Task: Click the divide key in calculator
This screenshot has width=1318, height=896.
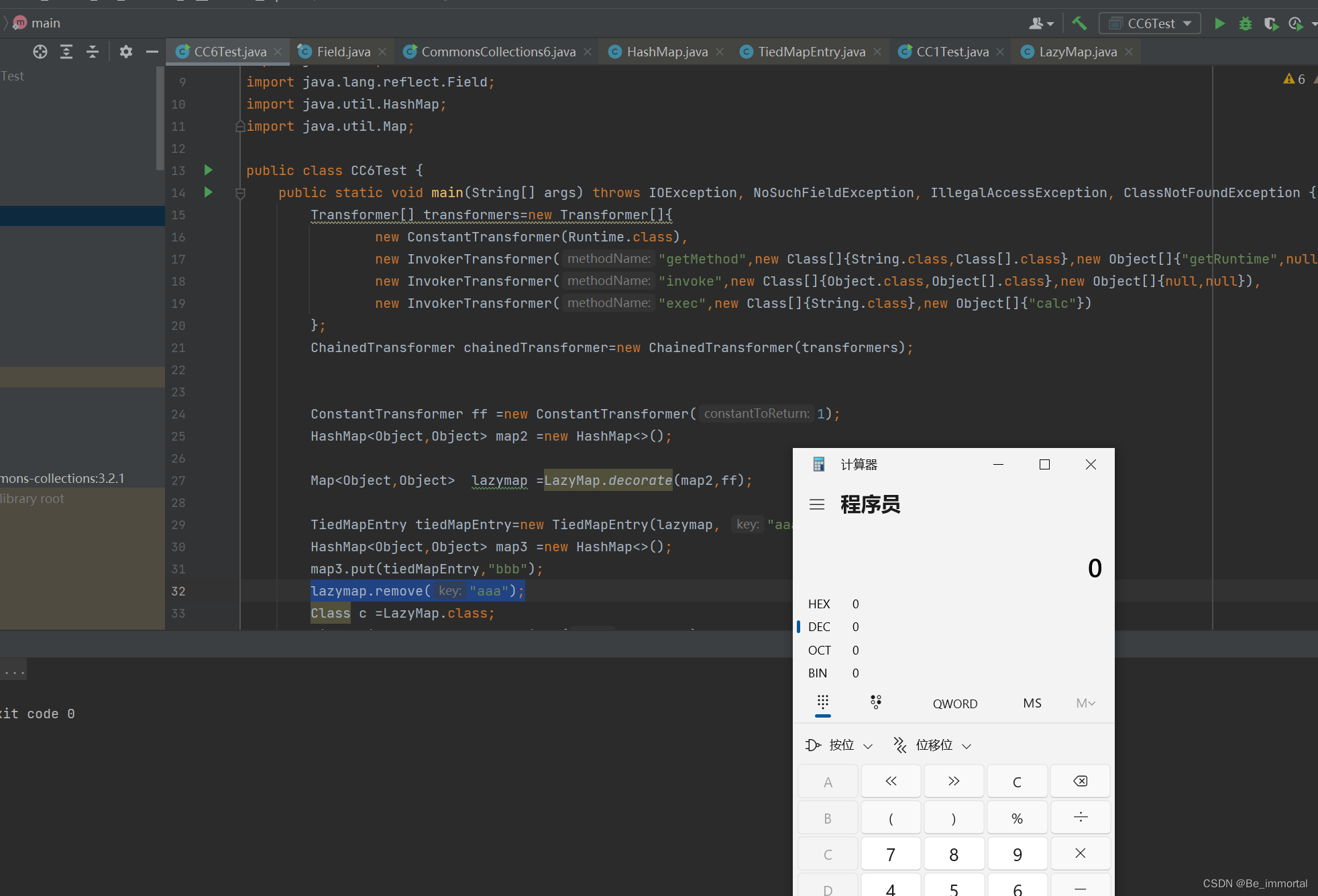Action: tap(1080, 818)
